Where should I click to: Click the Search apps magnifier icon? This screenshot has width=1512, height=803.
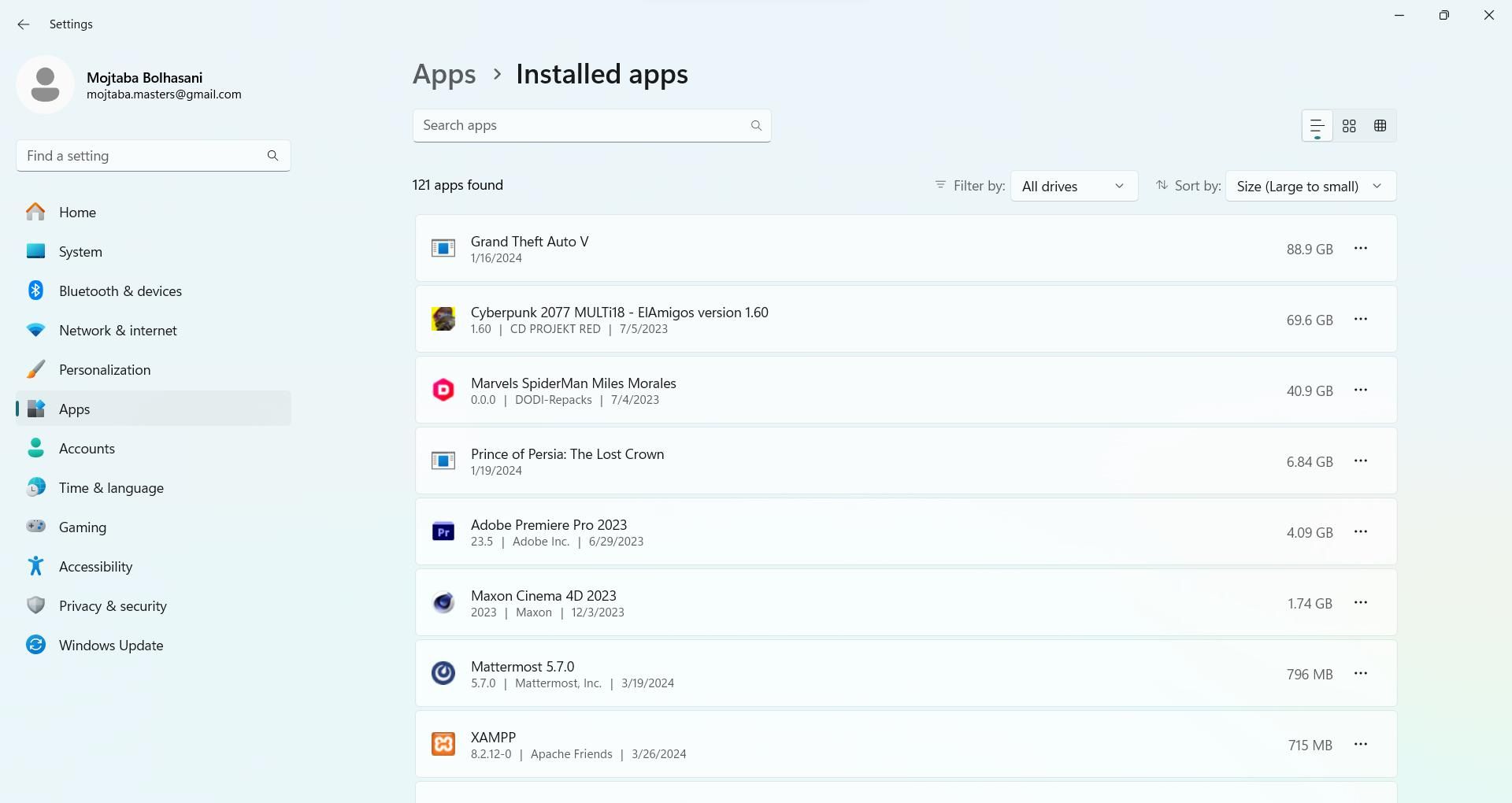point(756,125)
